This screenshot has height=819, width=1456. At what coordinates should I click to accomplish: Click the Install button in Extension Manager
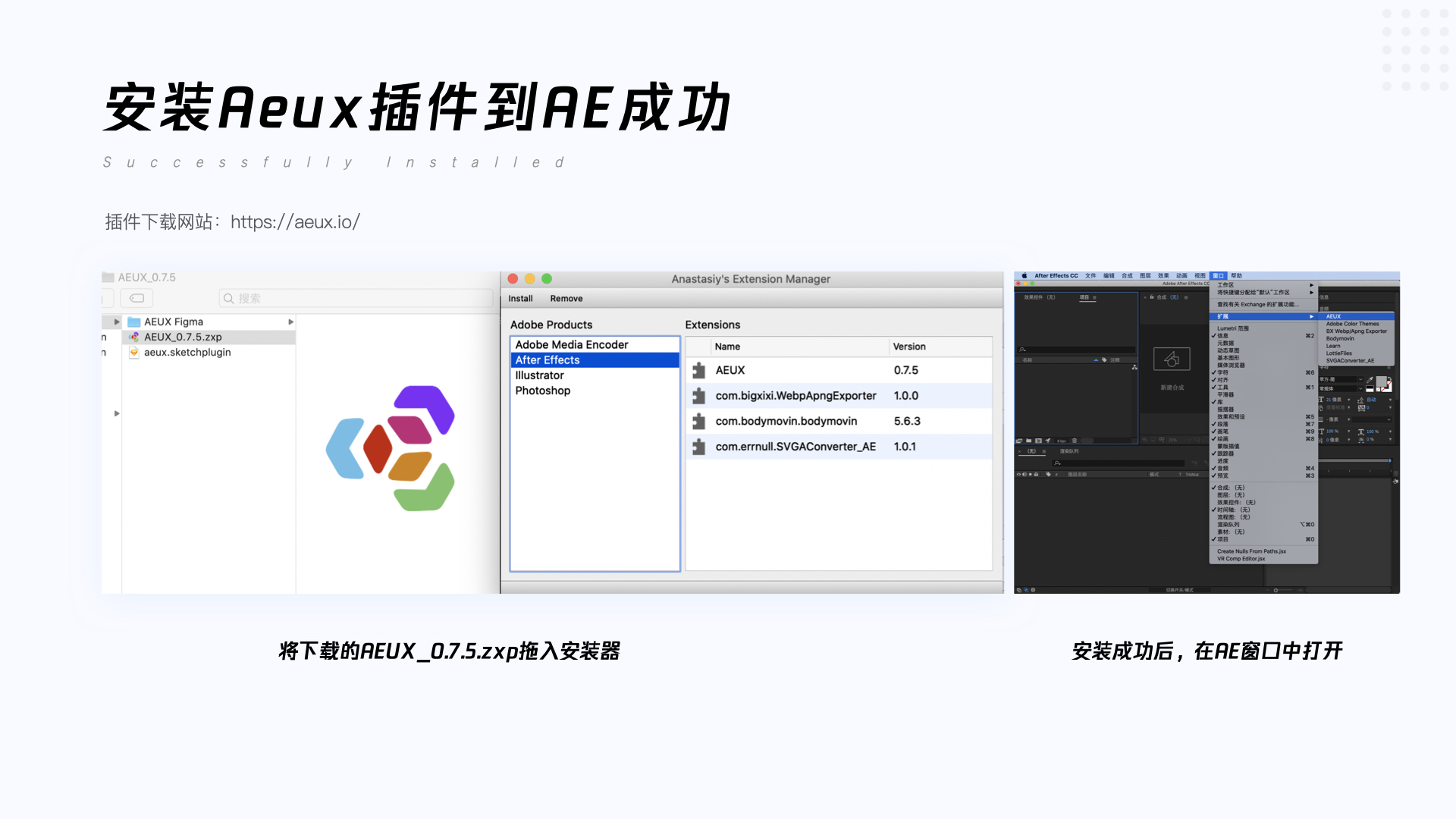(x=520, y=299)
